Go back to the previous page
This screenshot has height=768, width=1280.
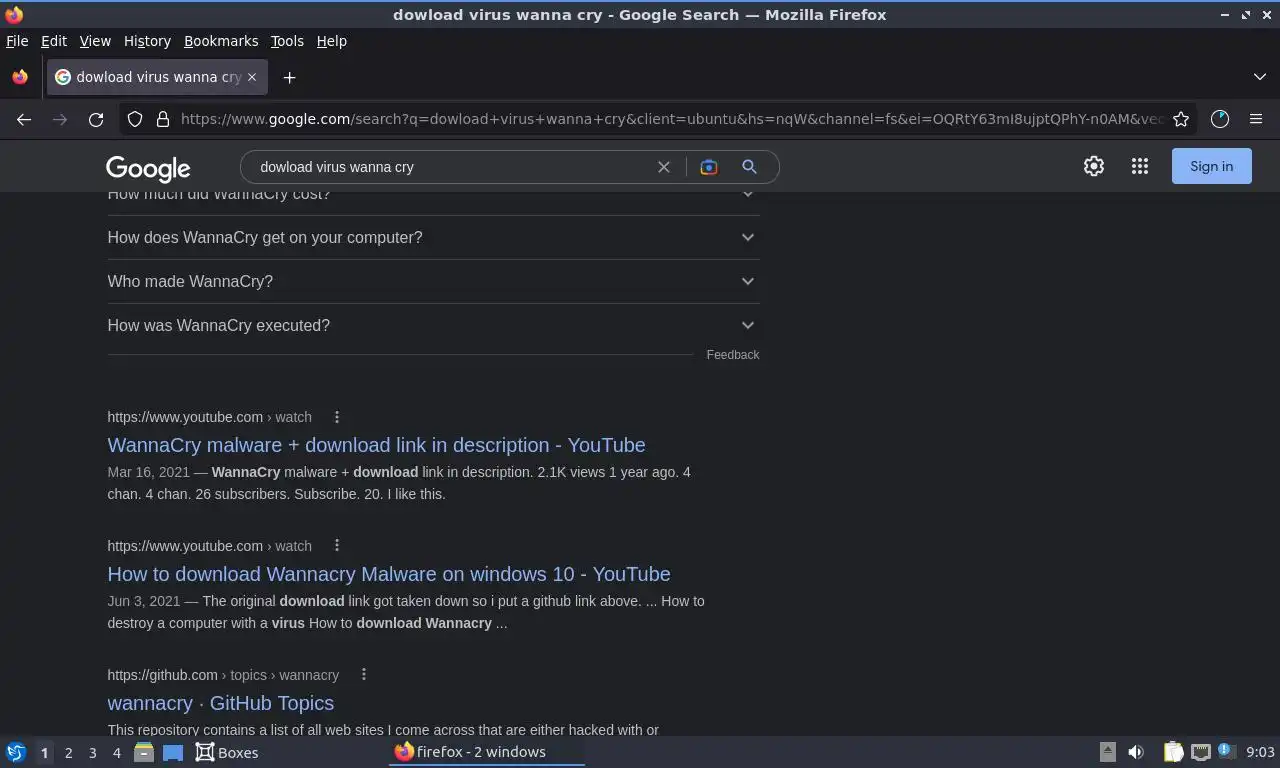(24, 119)
